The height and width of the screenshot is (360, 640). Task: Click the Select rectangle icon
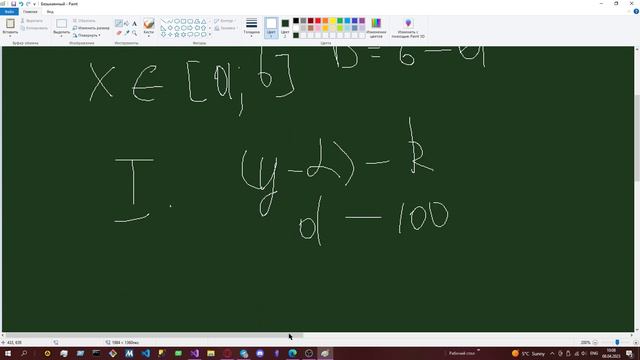[x=62, y=24]
